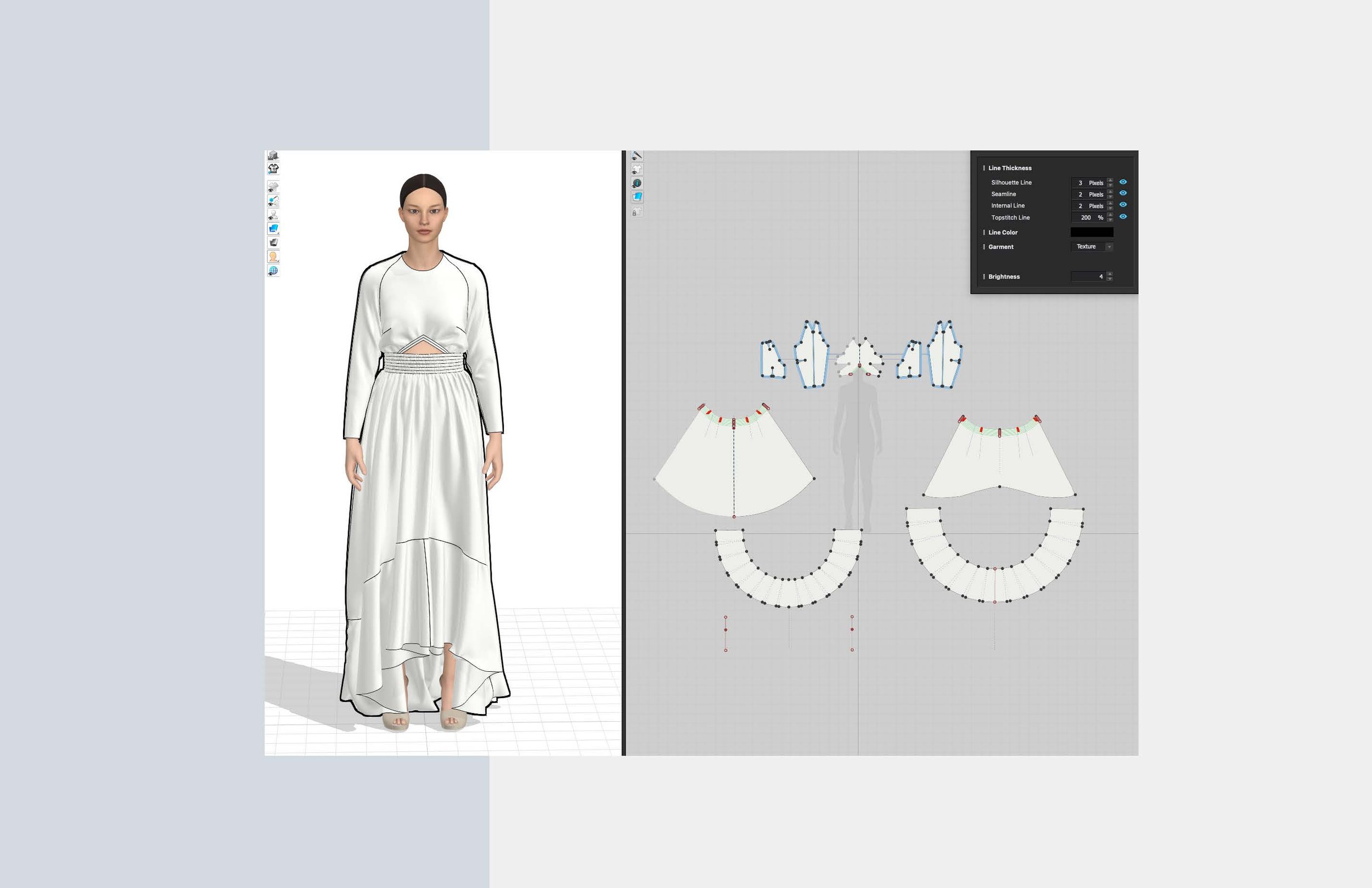Click the Brightness label
Viewport: 1372px width, 888px height.
click(1004, 277)
